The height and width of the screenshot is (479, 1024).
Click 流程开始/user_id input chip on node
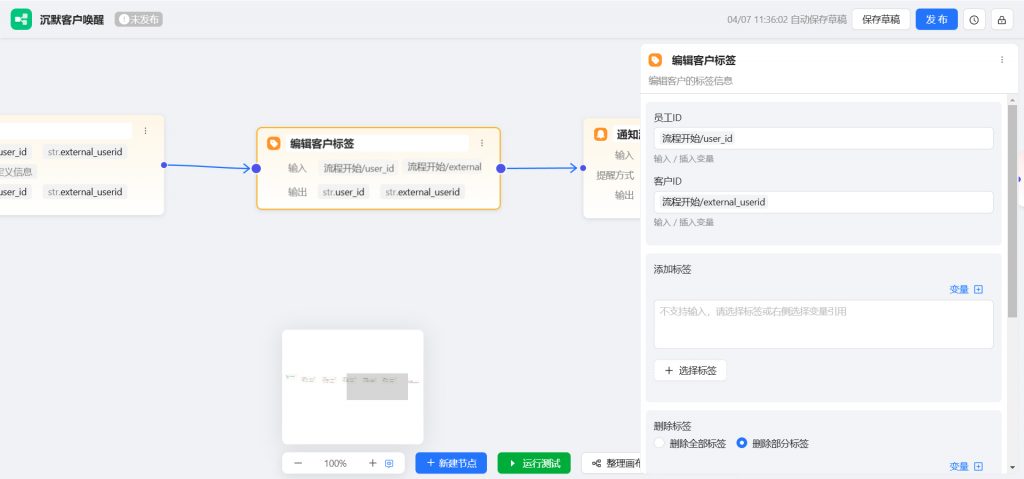(359, 168)
